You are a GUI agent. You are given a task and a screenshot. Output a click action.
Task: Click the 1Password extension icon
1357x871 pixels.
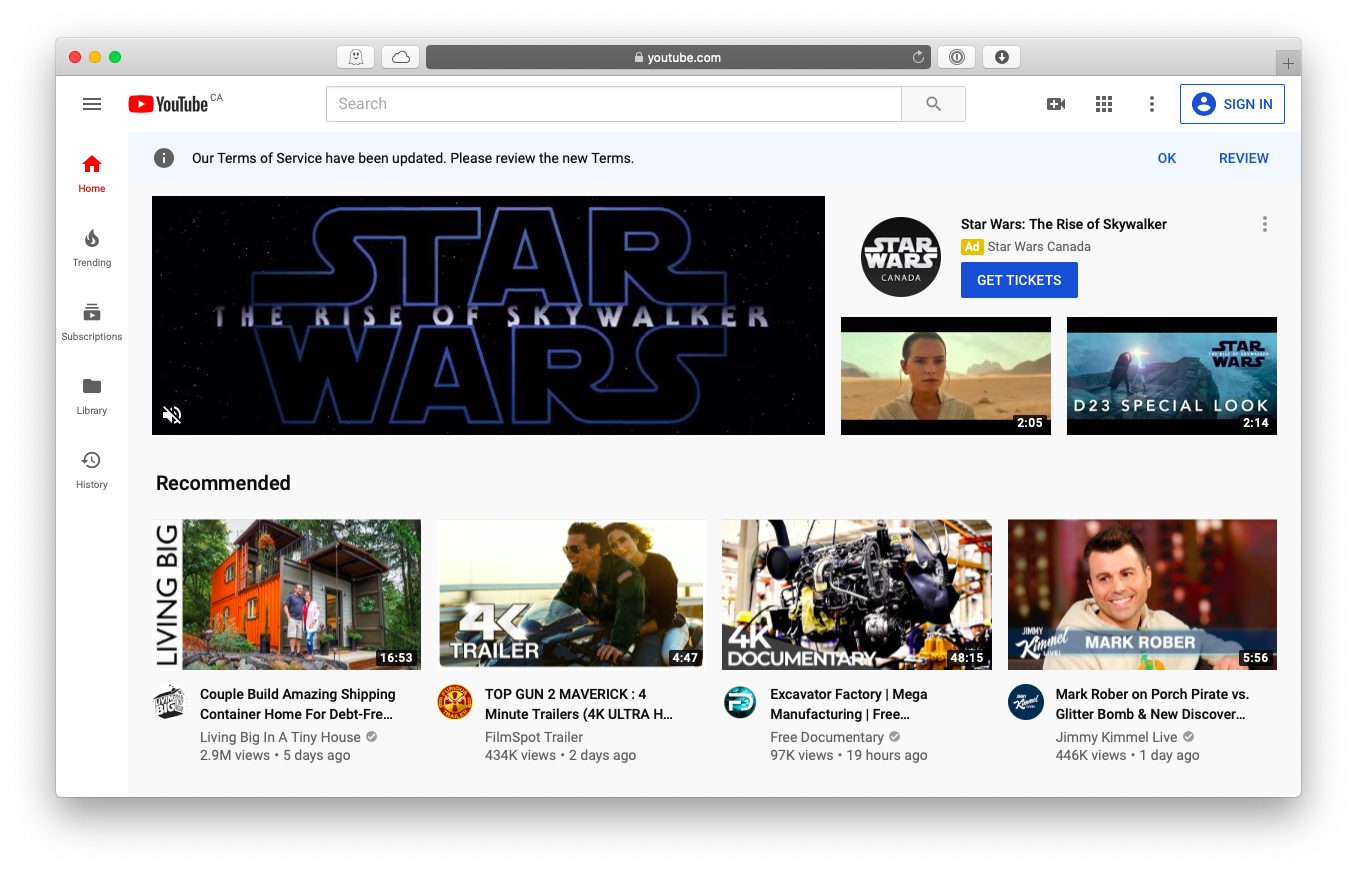pyautogui.click(x=957, y=57)
